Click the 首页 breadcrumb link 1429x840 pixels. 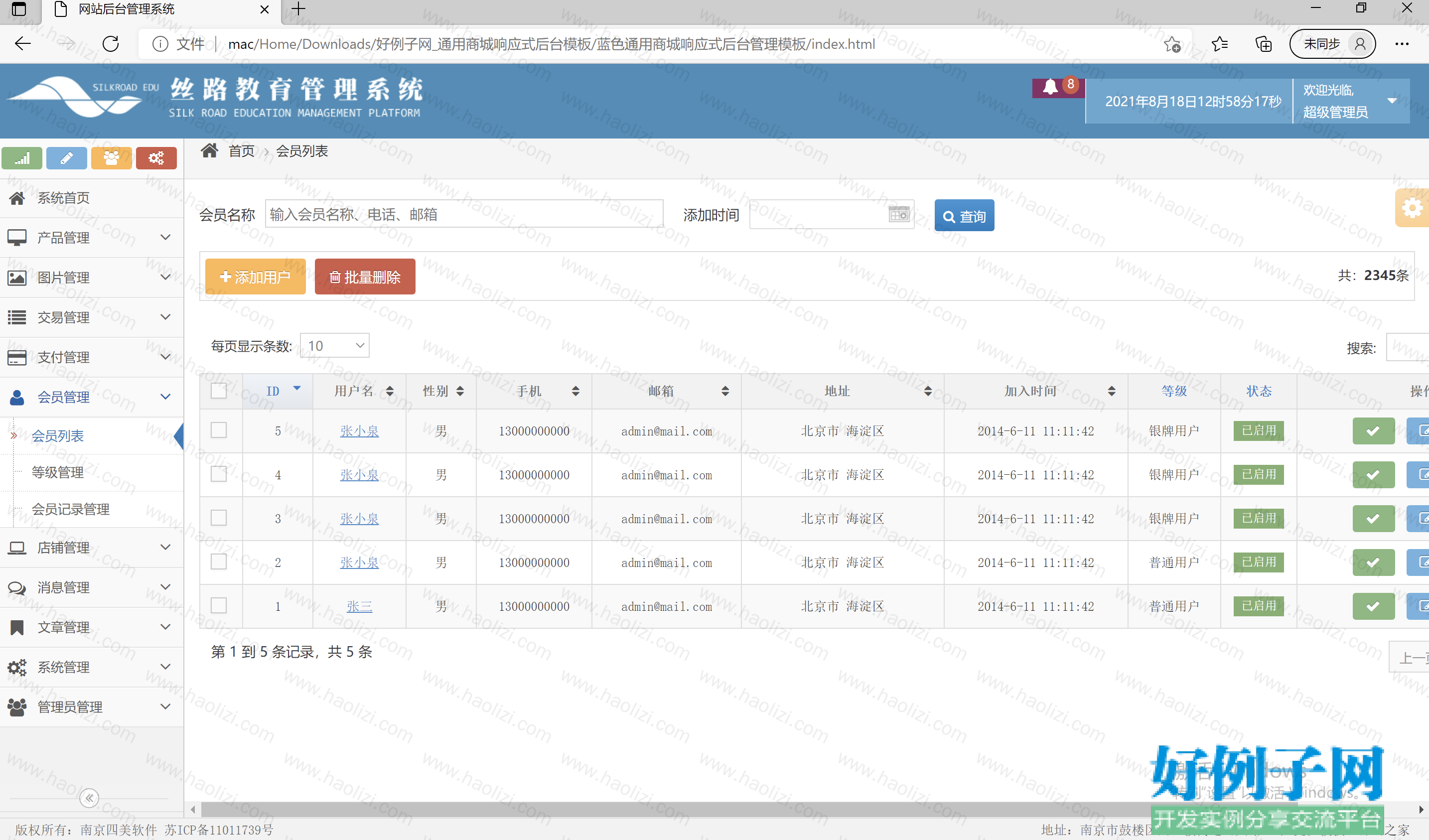241,151
